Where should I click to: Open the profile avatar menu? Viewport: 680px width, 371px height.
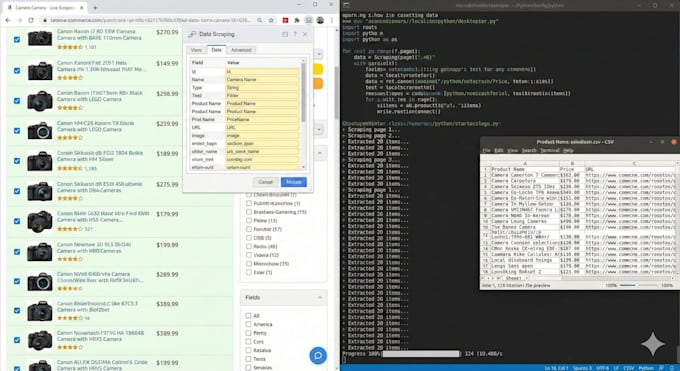click(320, 20)
